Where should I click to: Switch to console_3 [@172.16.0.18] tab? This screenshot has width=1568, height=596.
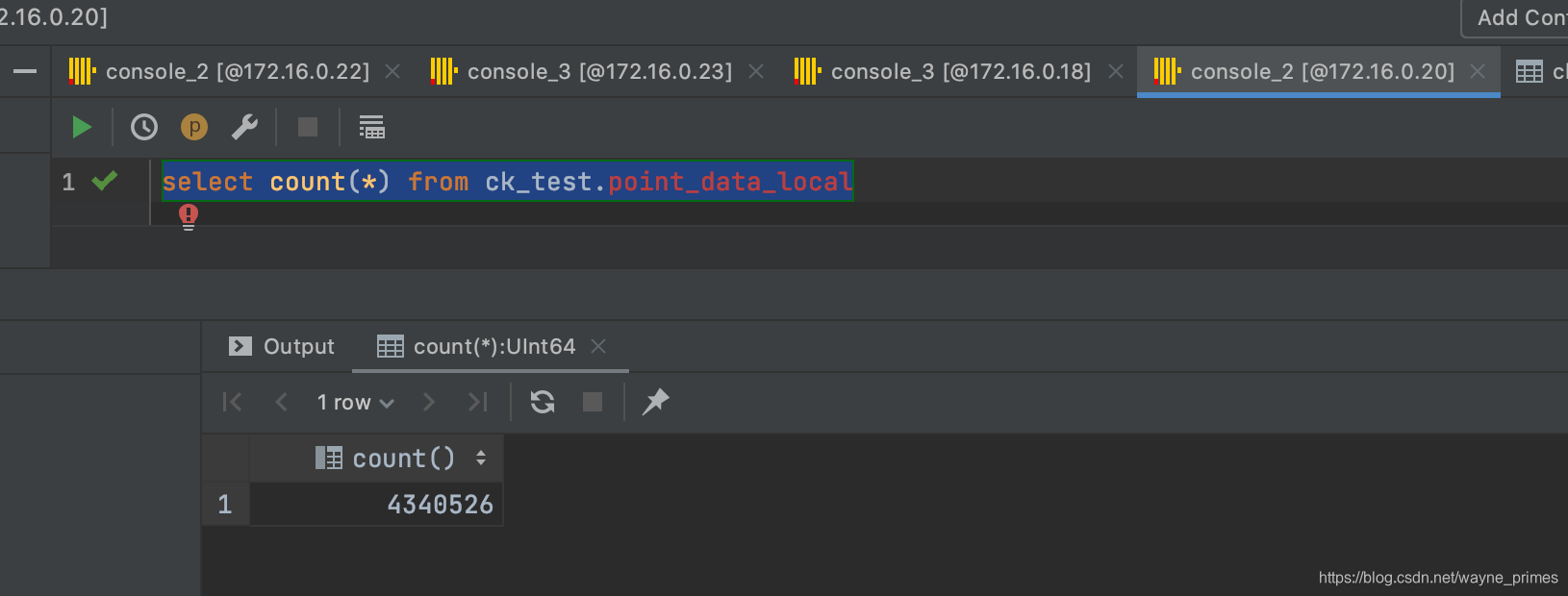pos(961,71)
